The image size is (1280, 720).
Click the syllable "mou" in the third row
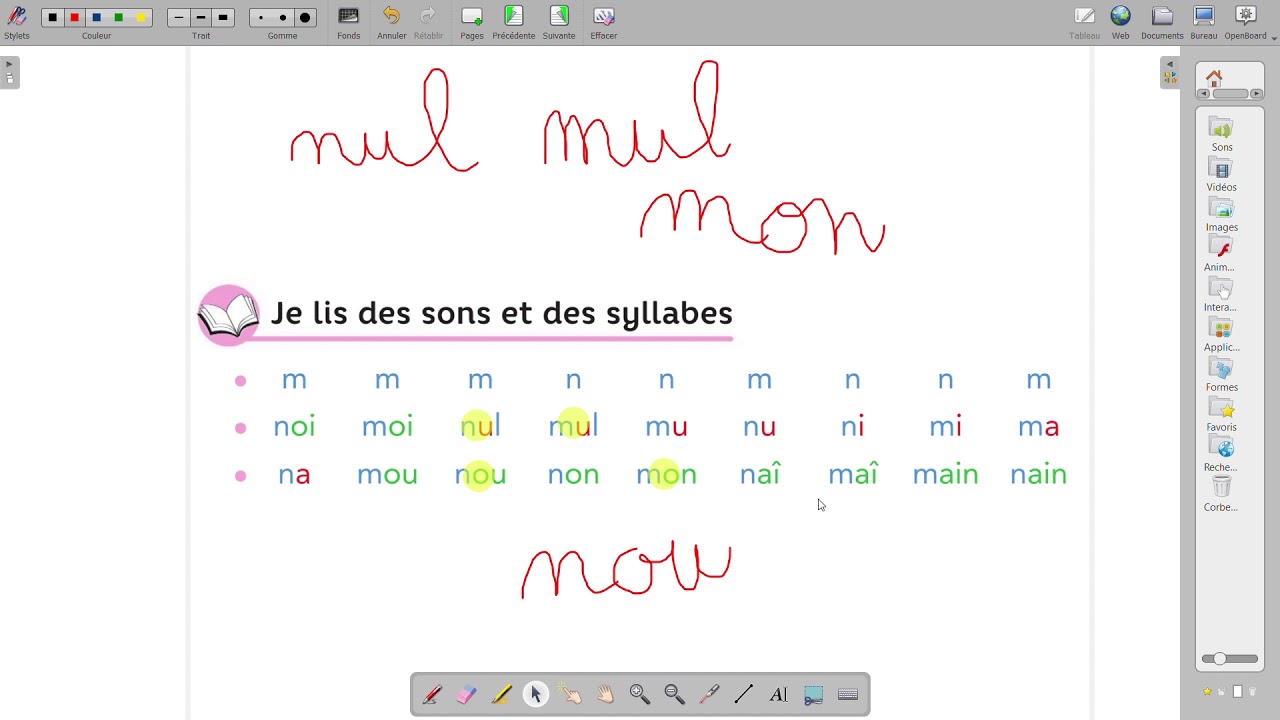click(x=387, y=475)
